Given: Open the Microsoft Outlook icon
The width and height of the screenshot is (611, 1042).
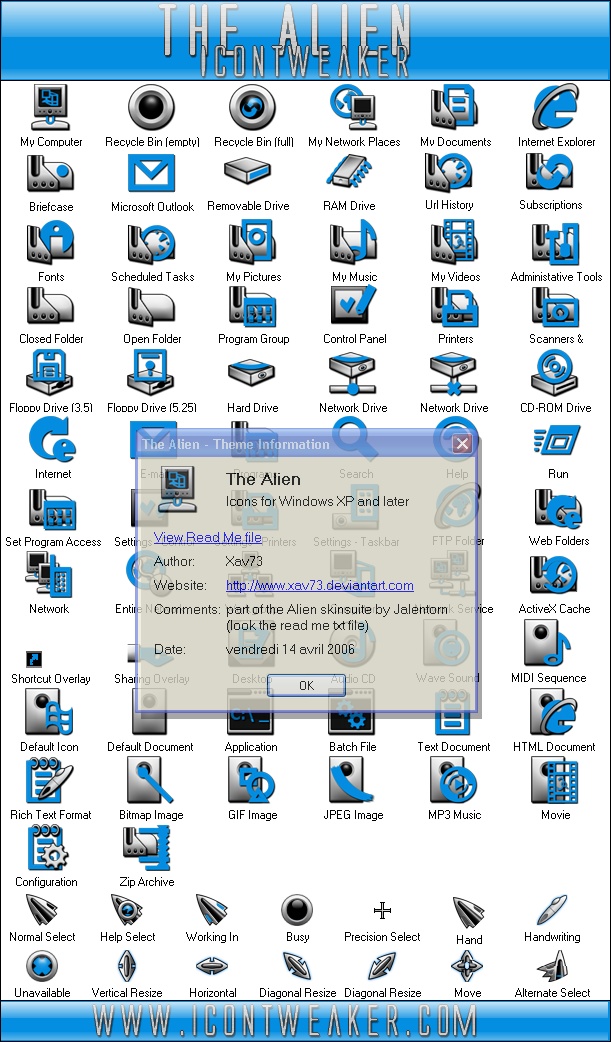Looking at the screenshot, I should click(x=152, y=173).
